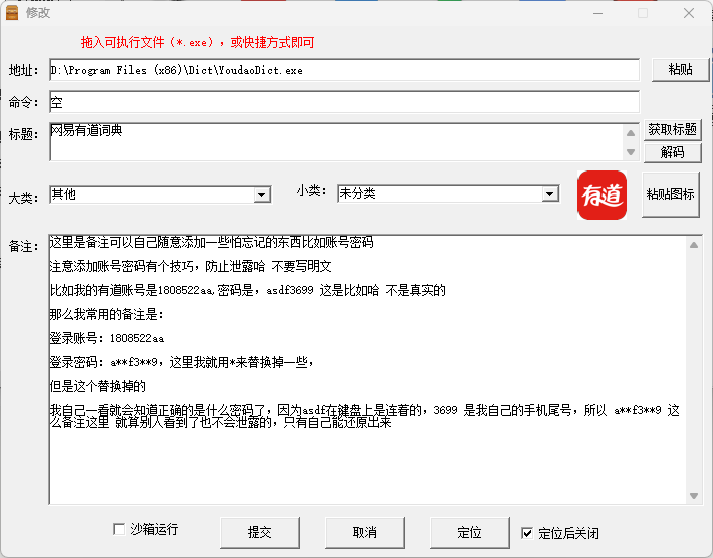Click the title box scroll up arrow
The height and width of the screenshot is (558, 713).
[631, 133]
